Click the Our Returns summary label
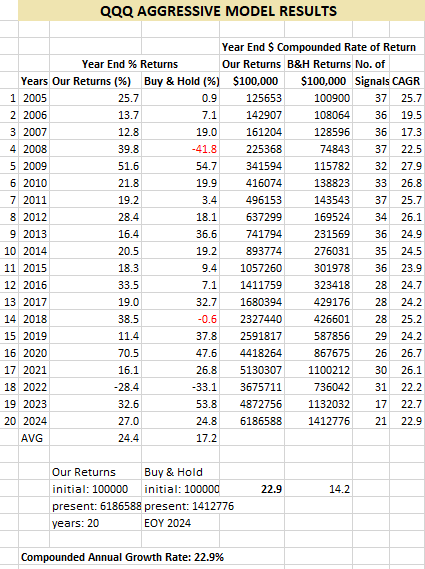425x569 pixels. [x=84, y=472]
